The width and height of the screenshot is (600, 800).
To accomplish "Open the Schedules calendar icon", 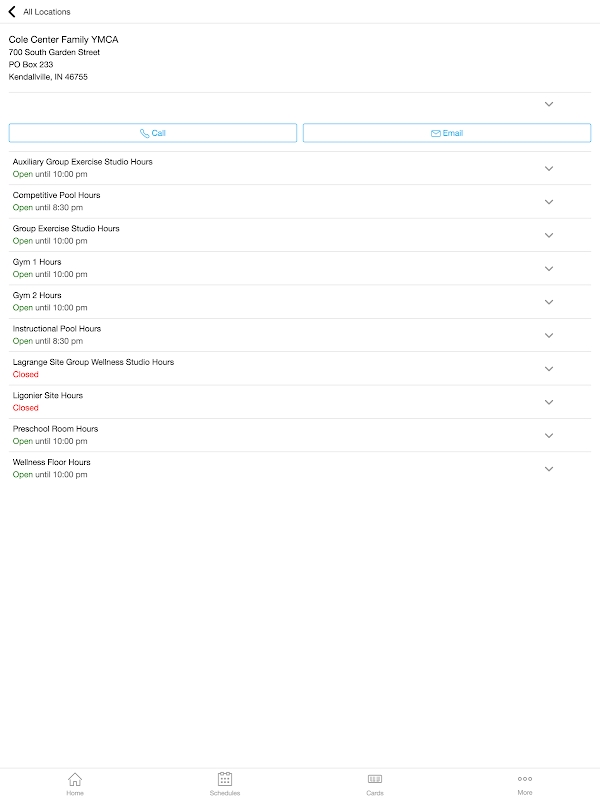I will click(x=224, y=779).
